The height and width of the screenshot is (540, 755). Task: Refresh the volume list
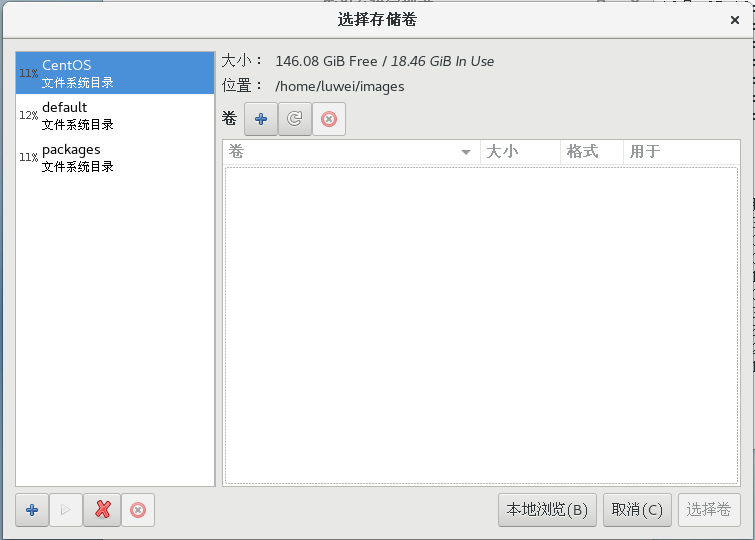(295, 119)
